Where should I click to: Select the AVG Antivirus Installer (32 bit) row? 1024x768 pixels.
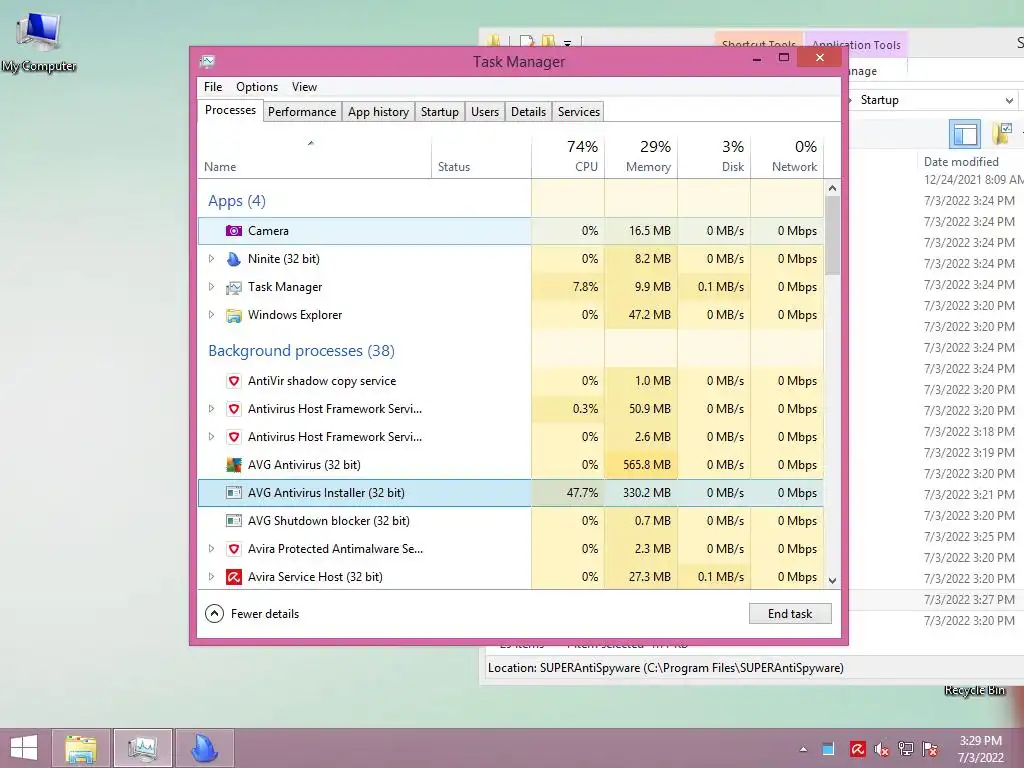tap(511, 492)
